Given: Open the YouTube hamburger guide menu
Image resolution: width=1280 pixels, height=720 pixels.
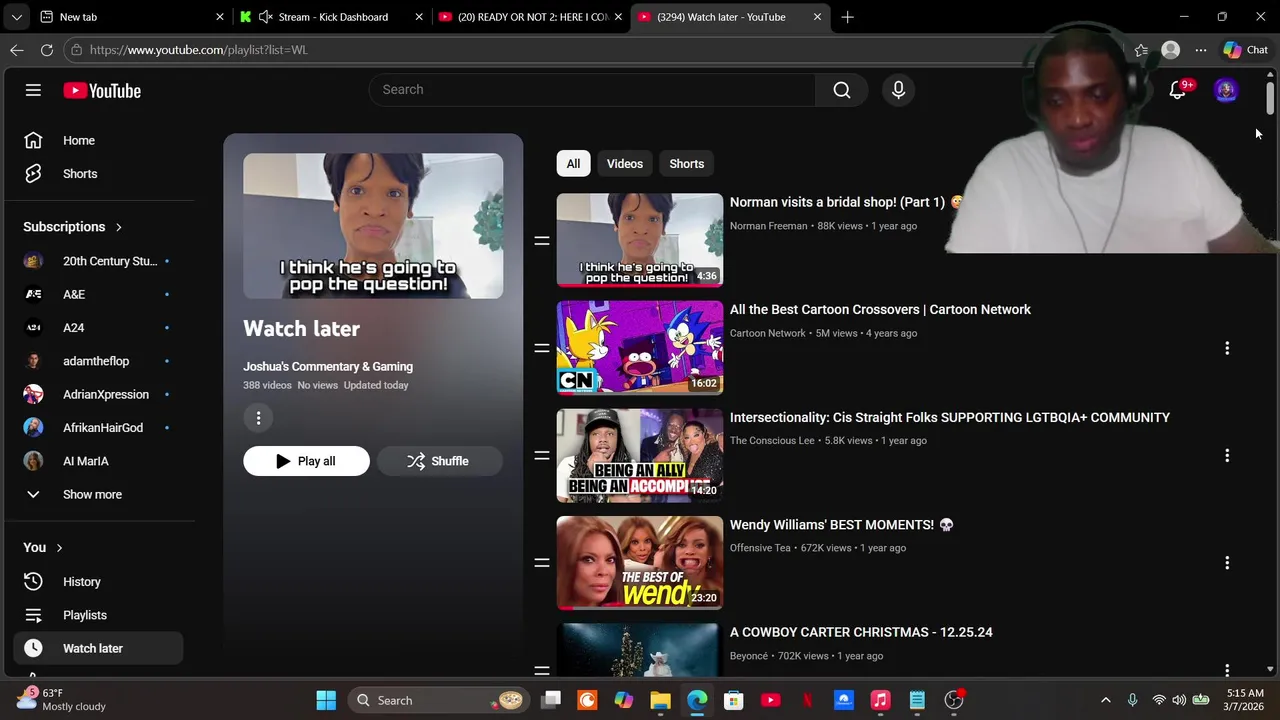Looking at the screenshot, I should (x=33, y=90).
